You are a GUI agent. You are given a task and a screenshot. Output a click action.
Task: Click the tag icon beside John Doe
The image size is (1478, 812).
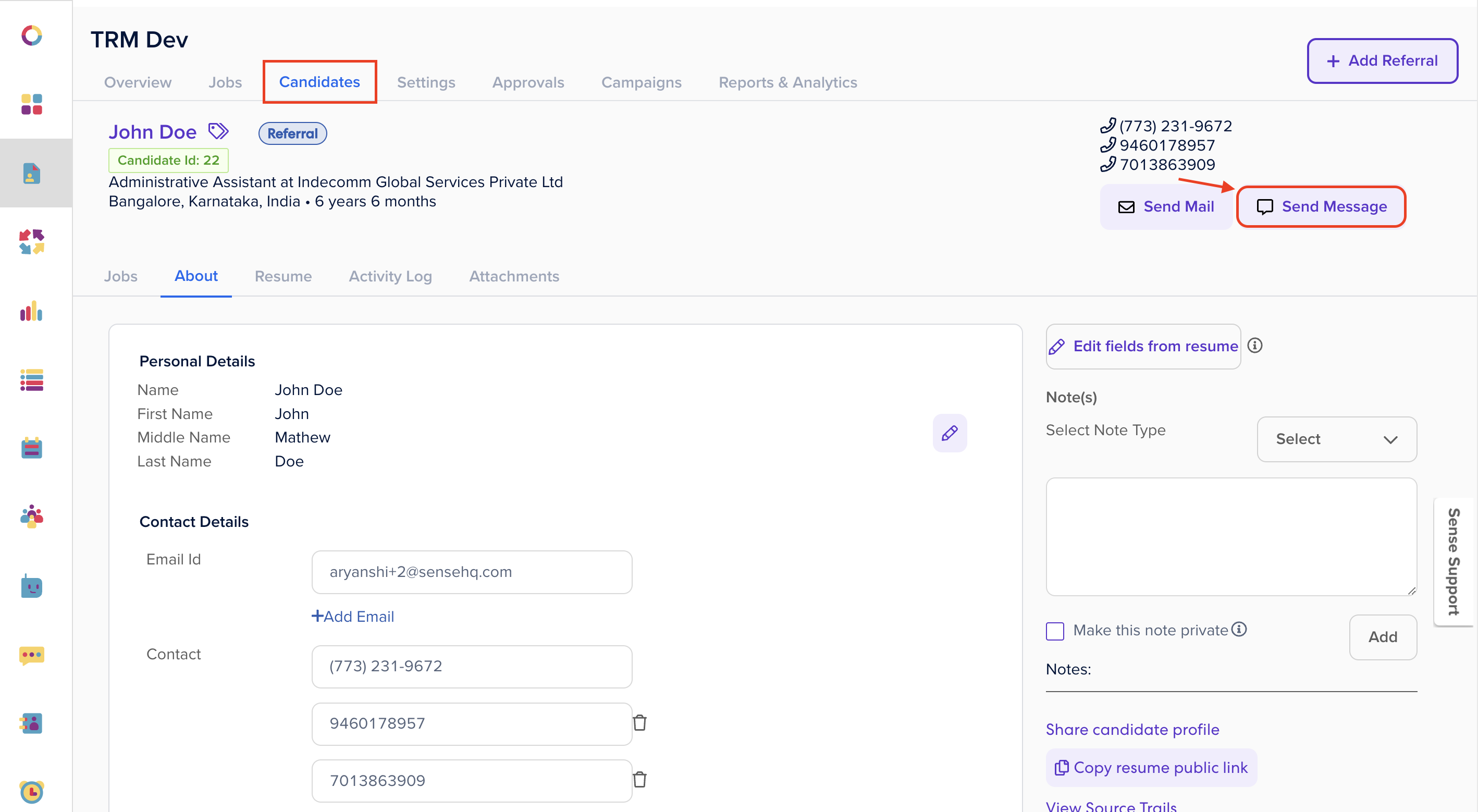pyautogui.click(x=218, y=131)
